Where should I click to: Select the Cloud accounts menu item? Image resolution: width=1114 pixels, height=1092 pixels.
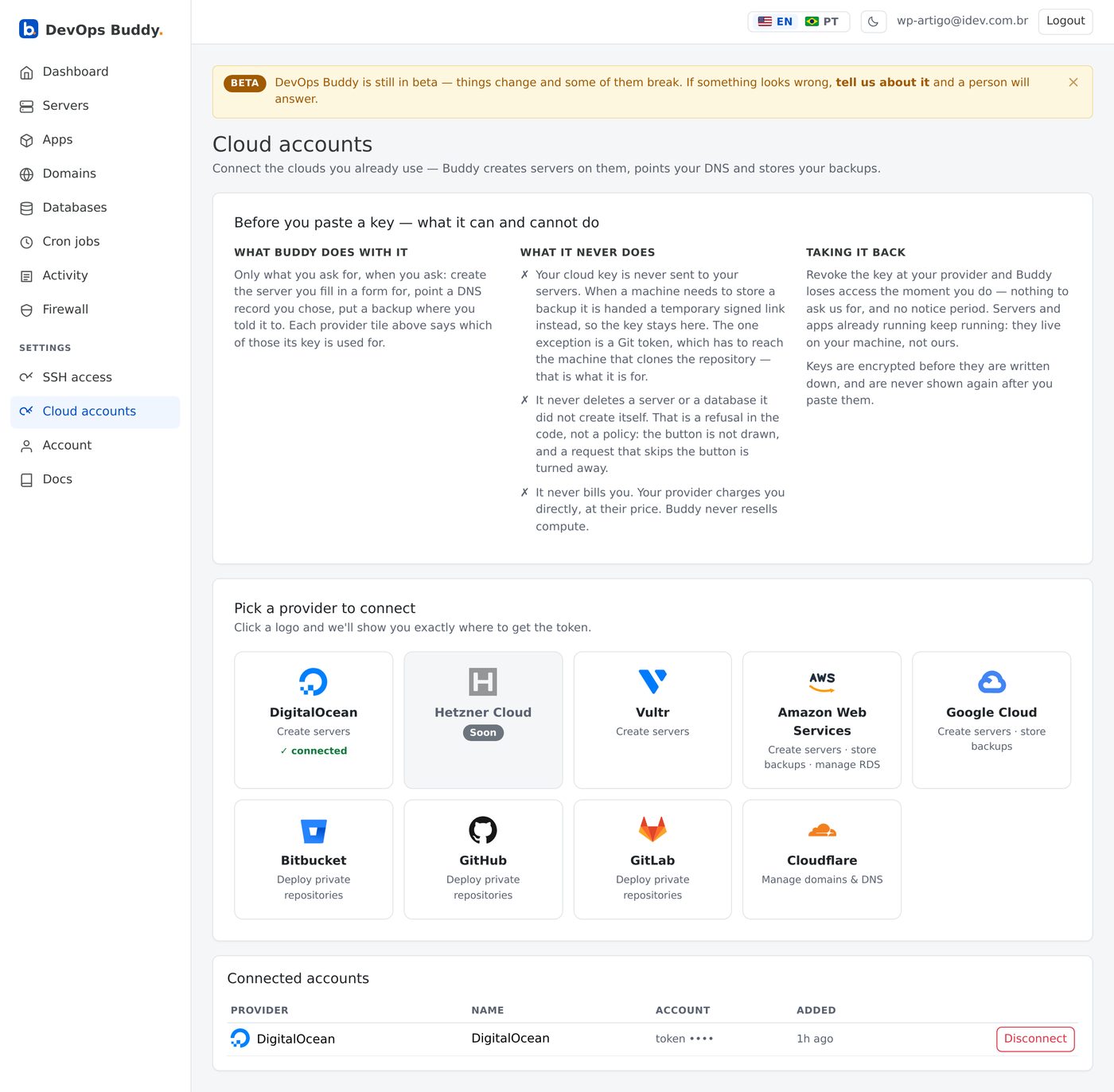point(95,411)
